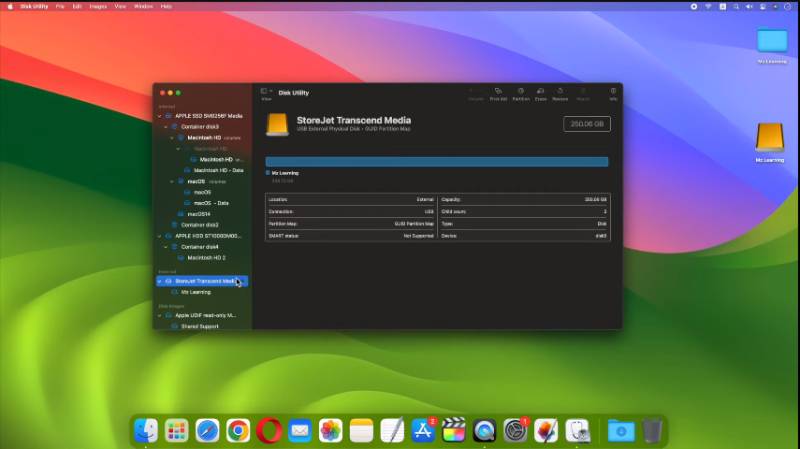Click the First Aid toolbar icon

(x=498, y=92)
